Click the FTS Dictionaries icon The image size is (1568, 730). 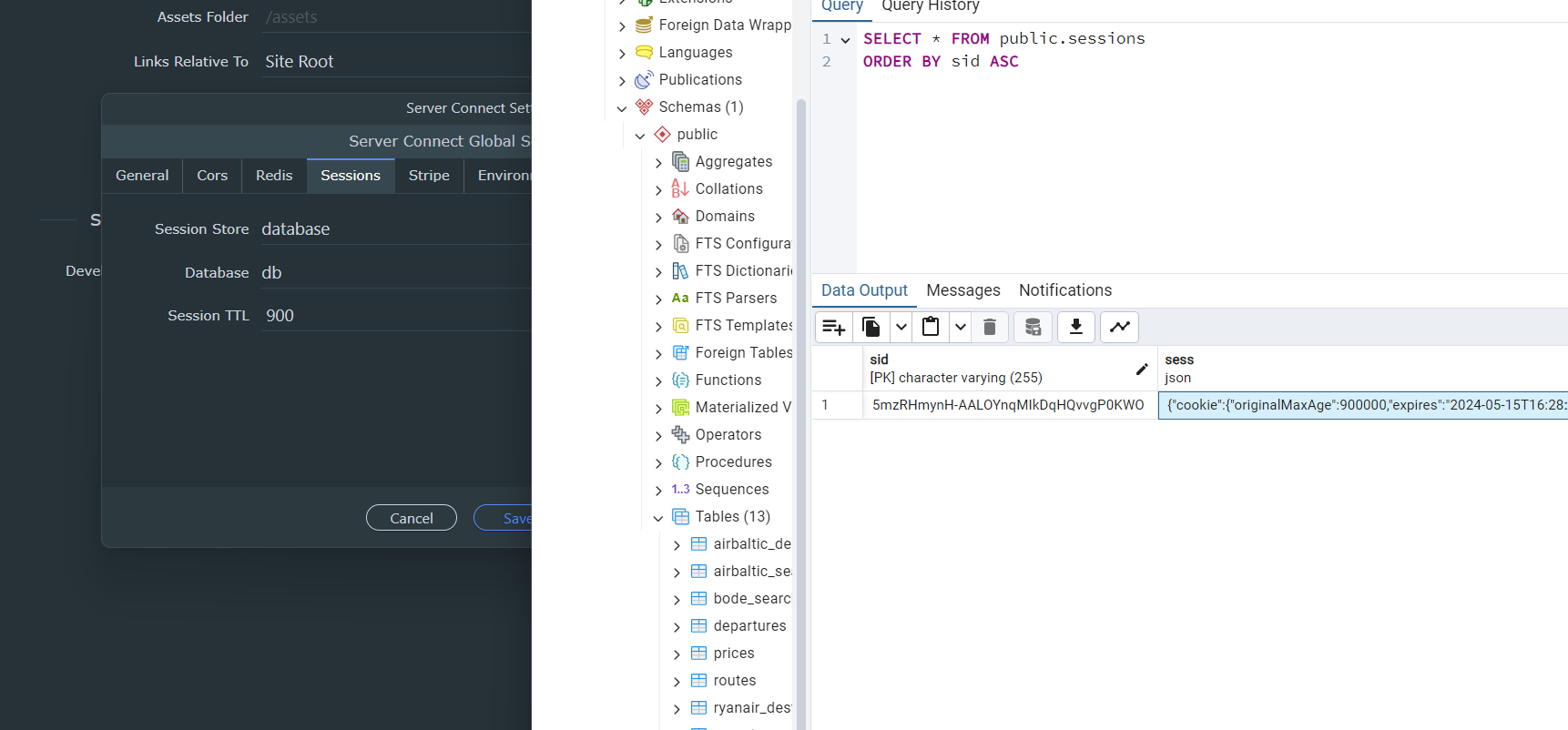click(x=680, y=270)
